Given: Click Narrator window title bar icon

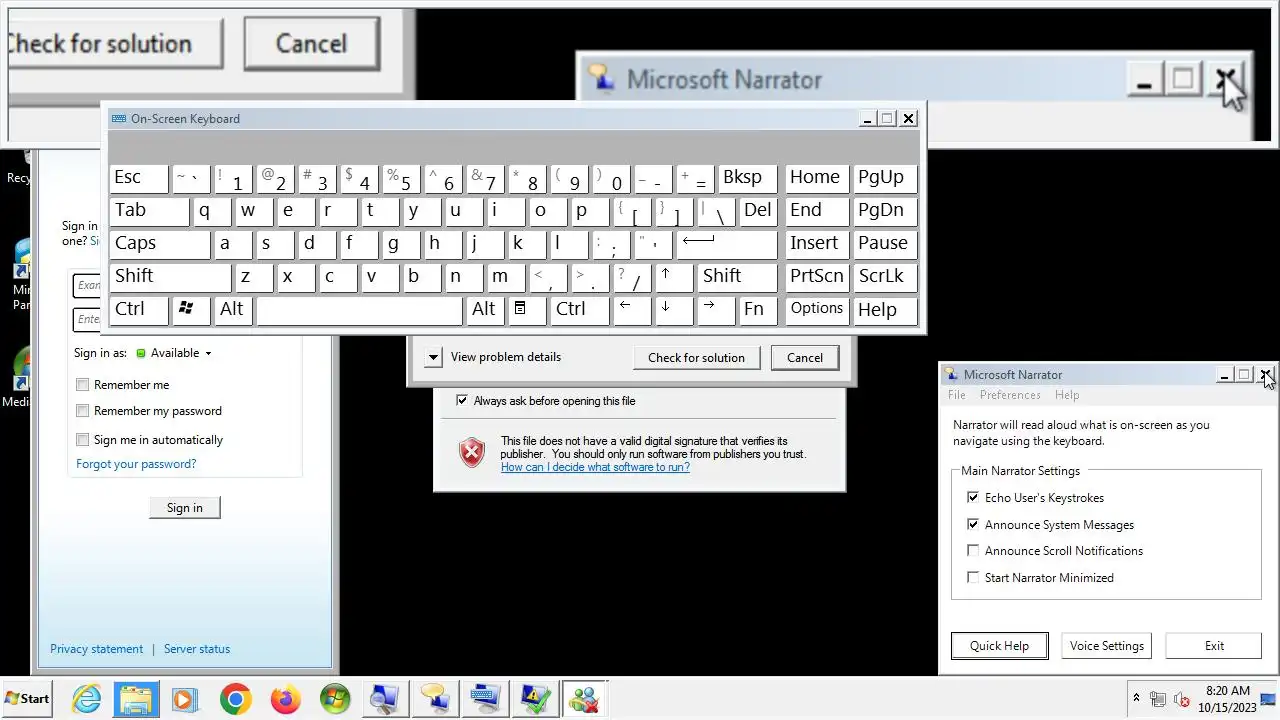Looking at the screenshot, I should [x=951, y=374].
